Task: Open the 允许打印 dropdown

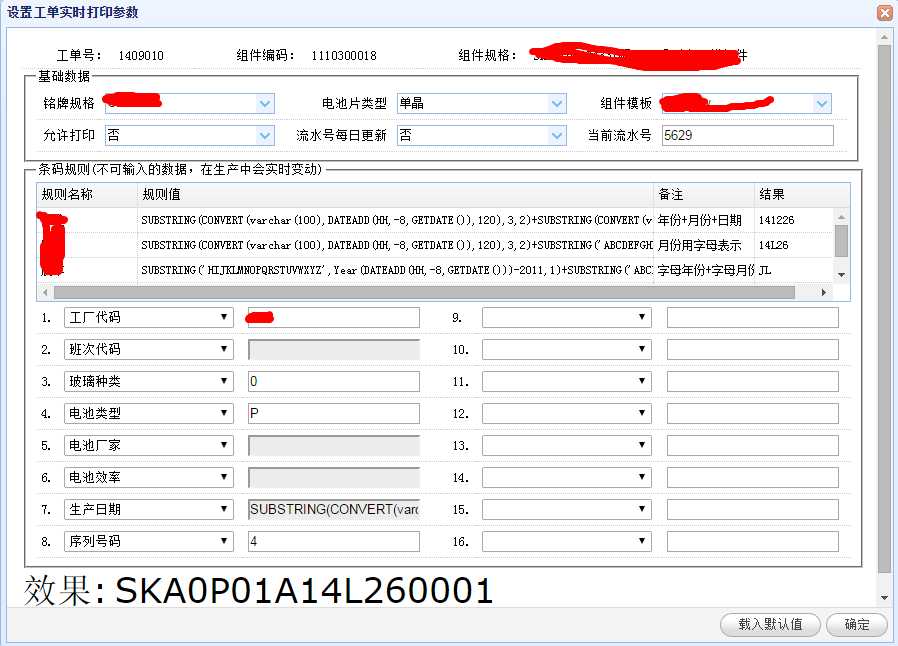Action: click(x=265, y=136)
